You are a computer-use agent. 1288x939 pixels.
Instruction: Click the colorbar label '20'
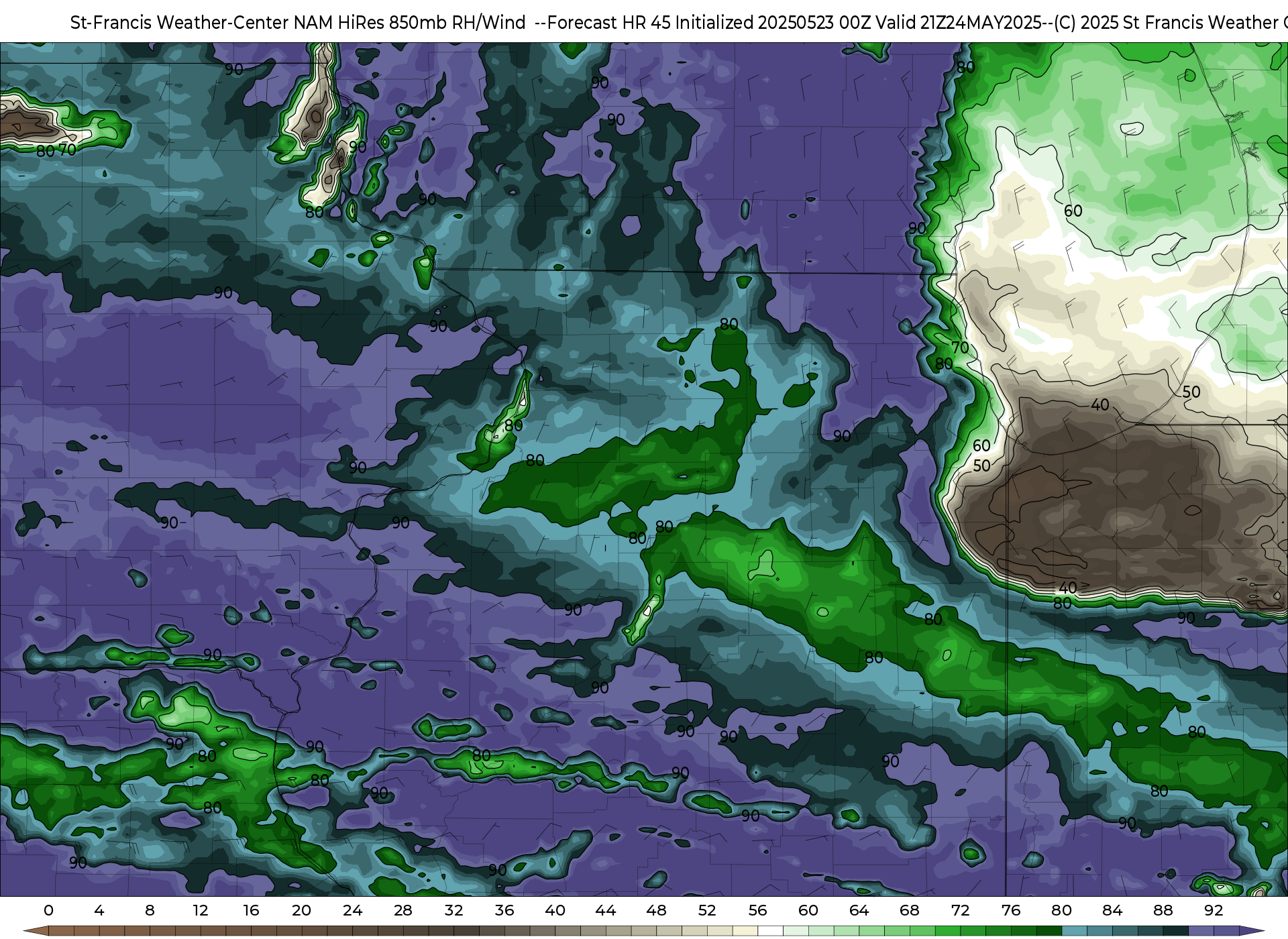pyautogui.click(x=302, y=910)
